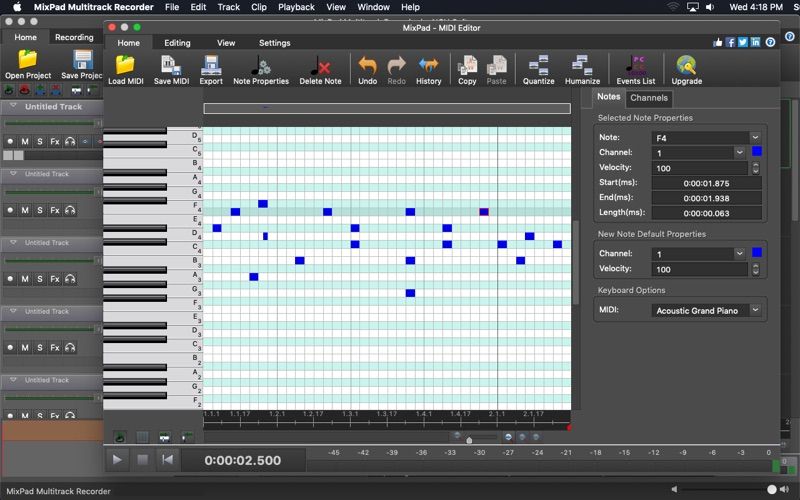Mute the first Untitled Track
Screen dimensions: 800x500
coord(25,141)
